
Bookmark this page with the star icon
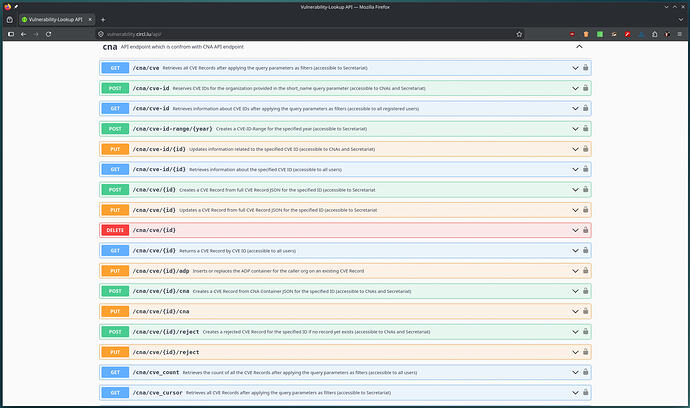click(x=519, y=34)
